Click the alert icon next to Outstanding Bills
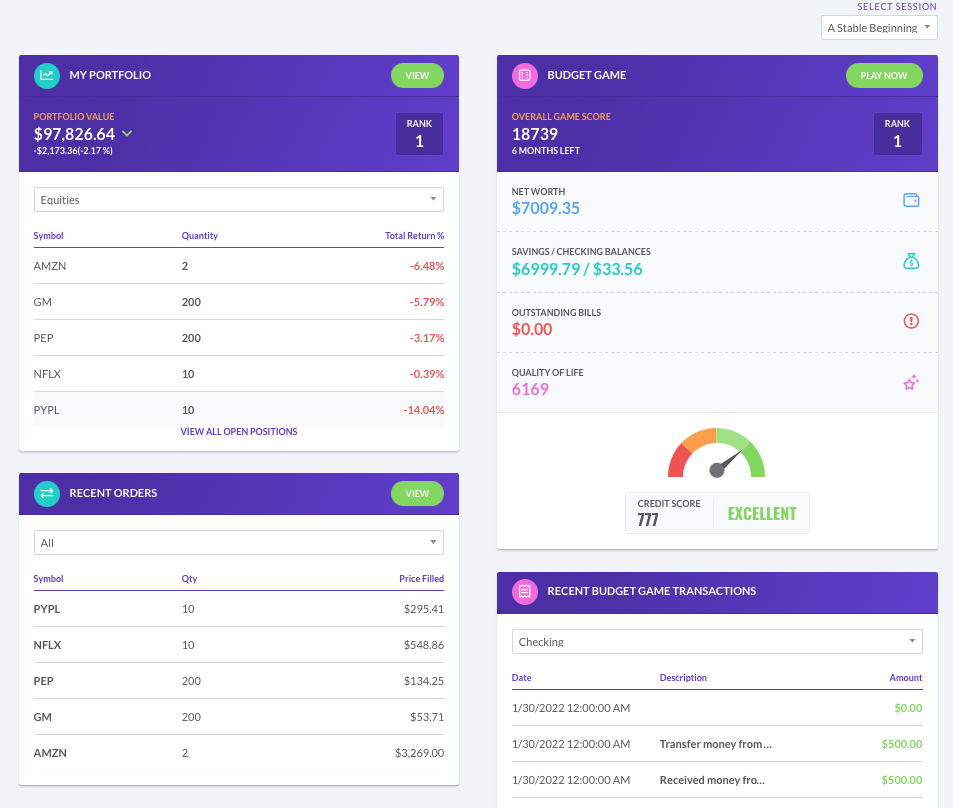Screen dimensions: 953x808 coord(910,321)
